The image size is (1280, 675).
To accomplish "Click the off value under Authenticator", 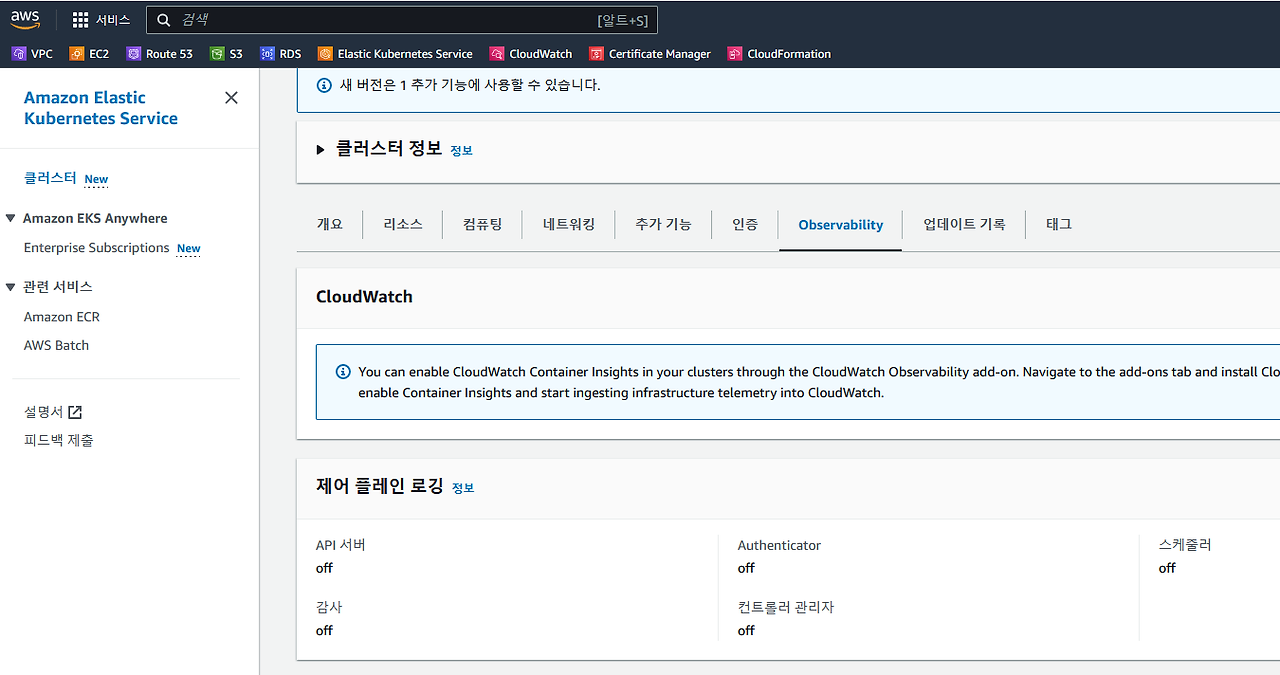I will [746, 568].
